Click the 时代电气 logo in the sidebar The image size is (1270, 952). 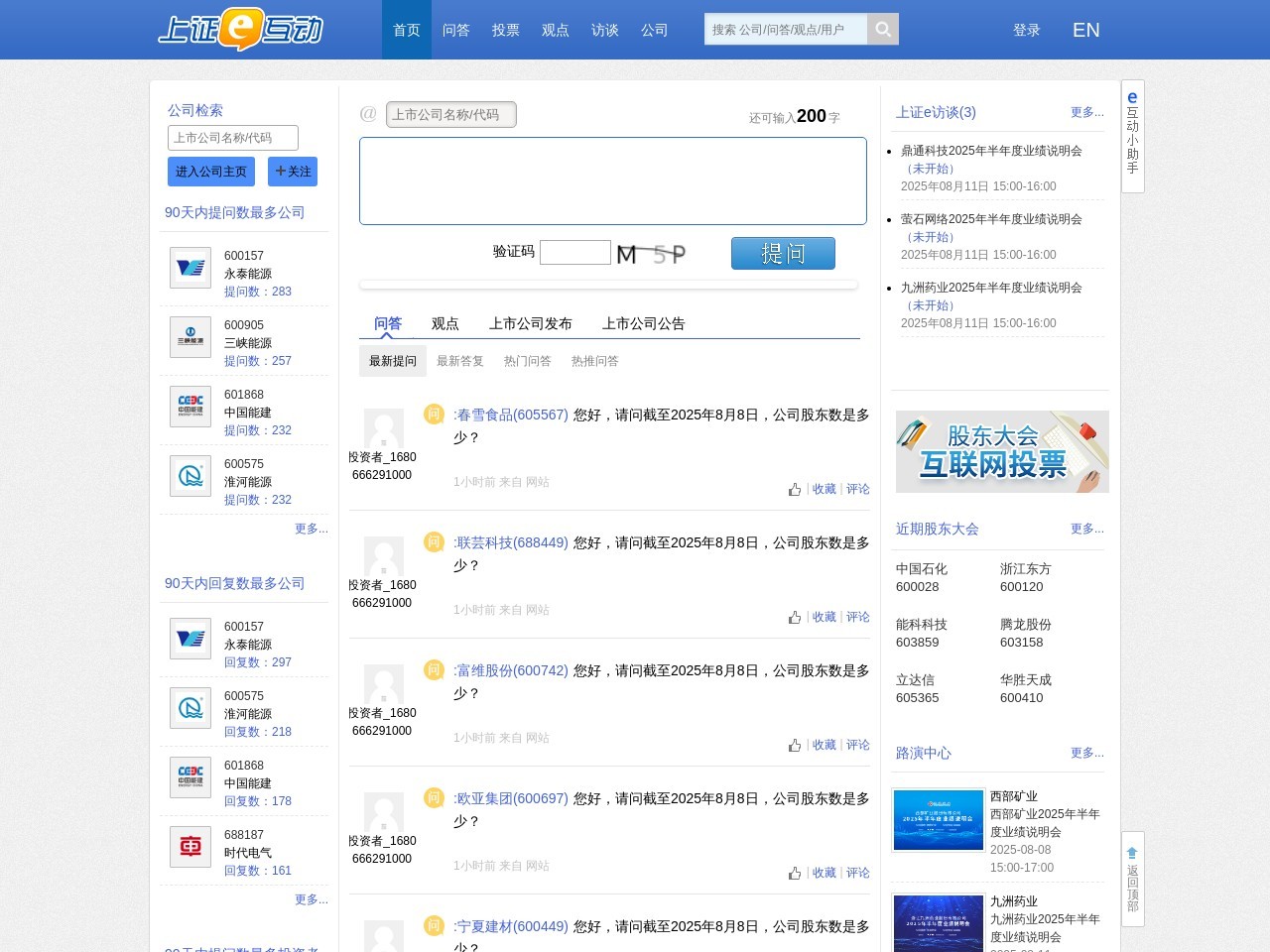click(x=190, y=847)
